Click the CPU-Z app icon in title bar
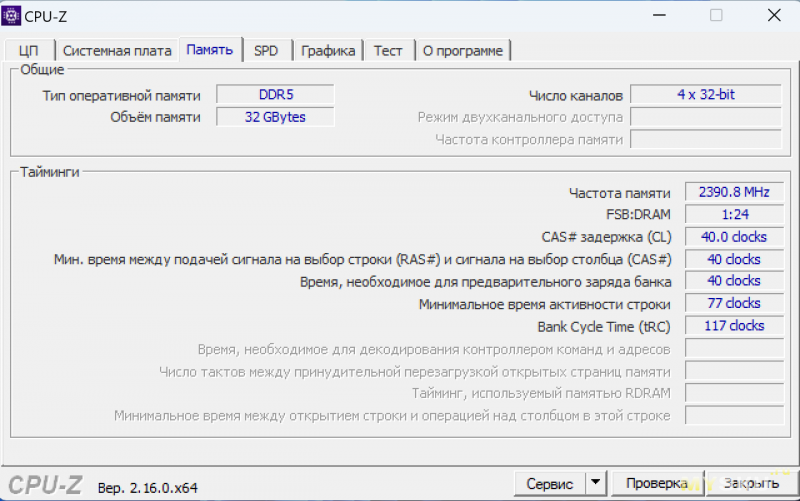Viewport: 800px width, 501px height. (x=11, y=16)
